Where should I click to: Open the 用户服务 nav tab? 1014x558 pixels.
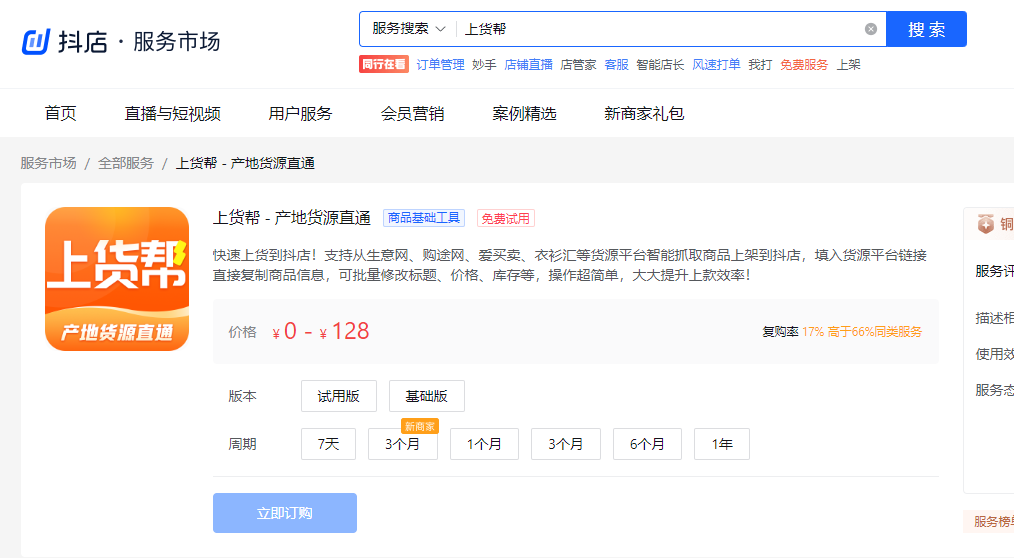click(300, 114)
